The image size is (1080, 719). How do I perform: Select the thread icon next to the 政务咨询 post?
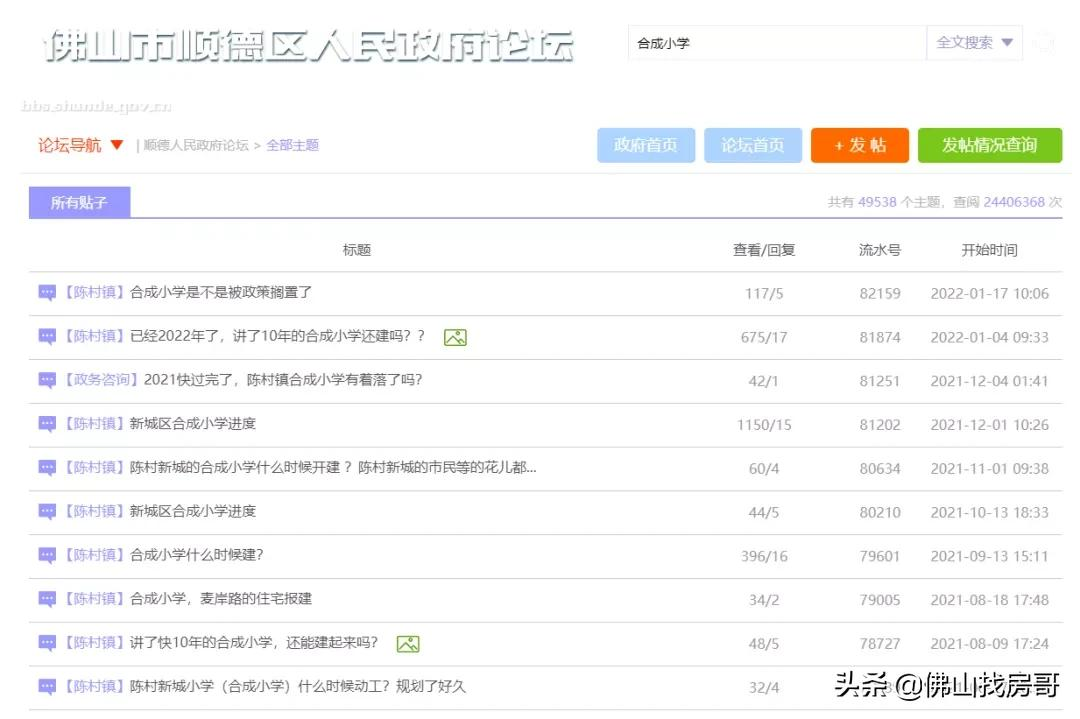46,380
